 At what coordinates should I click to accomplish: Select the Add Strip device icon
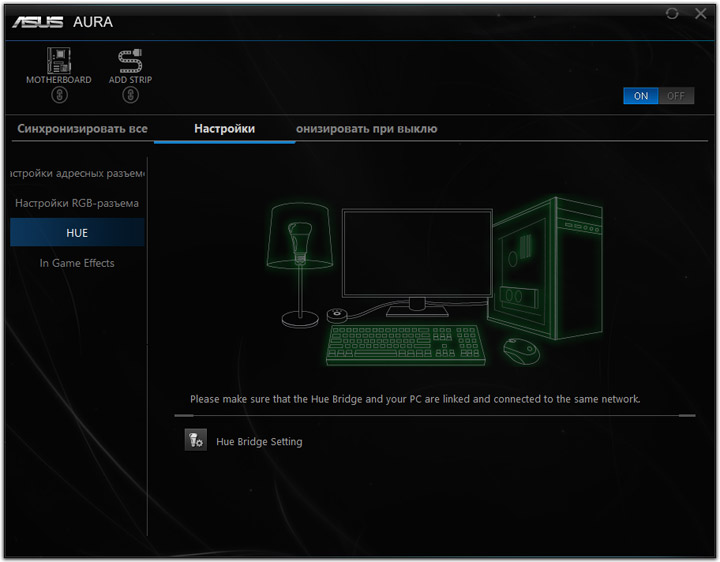(130, 61)
